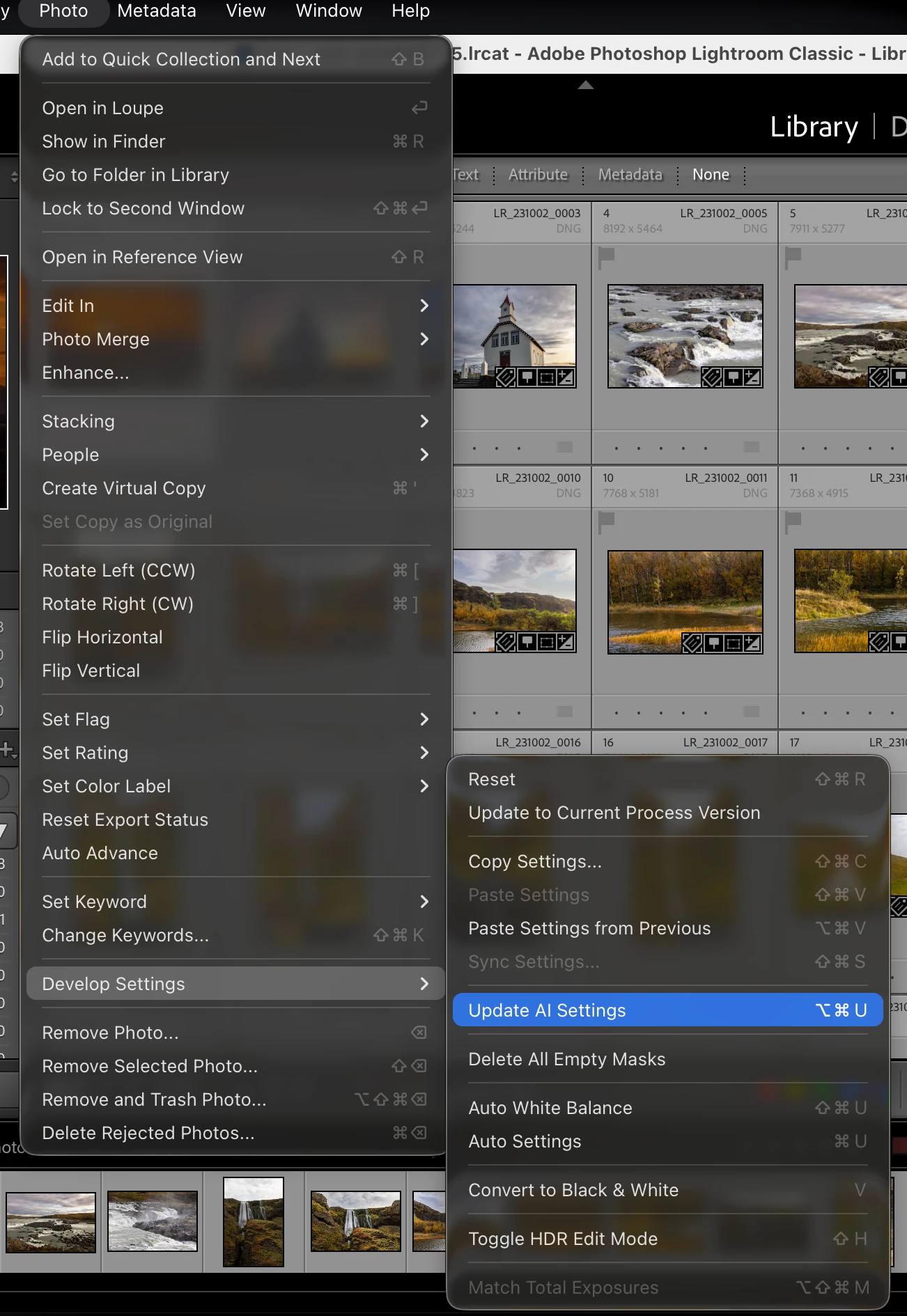Toggle flag on grid cell 4

607,258
